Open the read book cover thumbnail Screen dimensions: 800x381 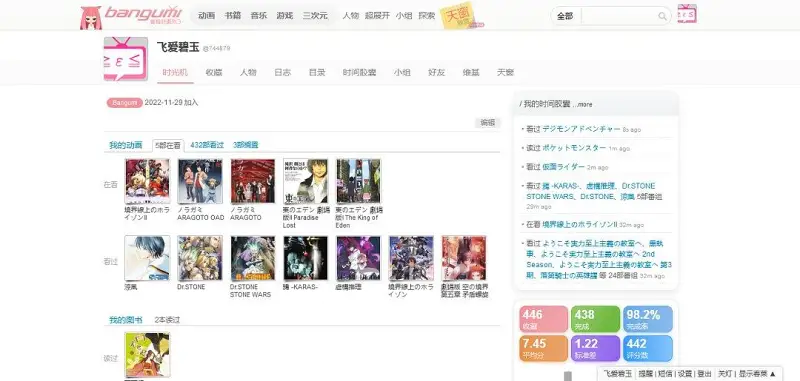click(x=147, y=355)
